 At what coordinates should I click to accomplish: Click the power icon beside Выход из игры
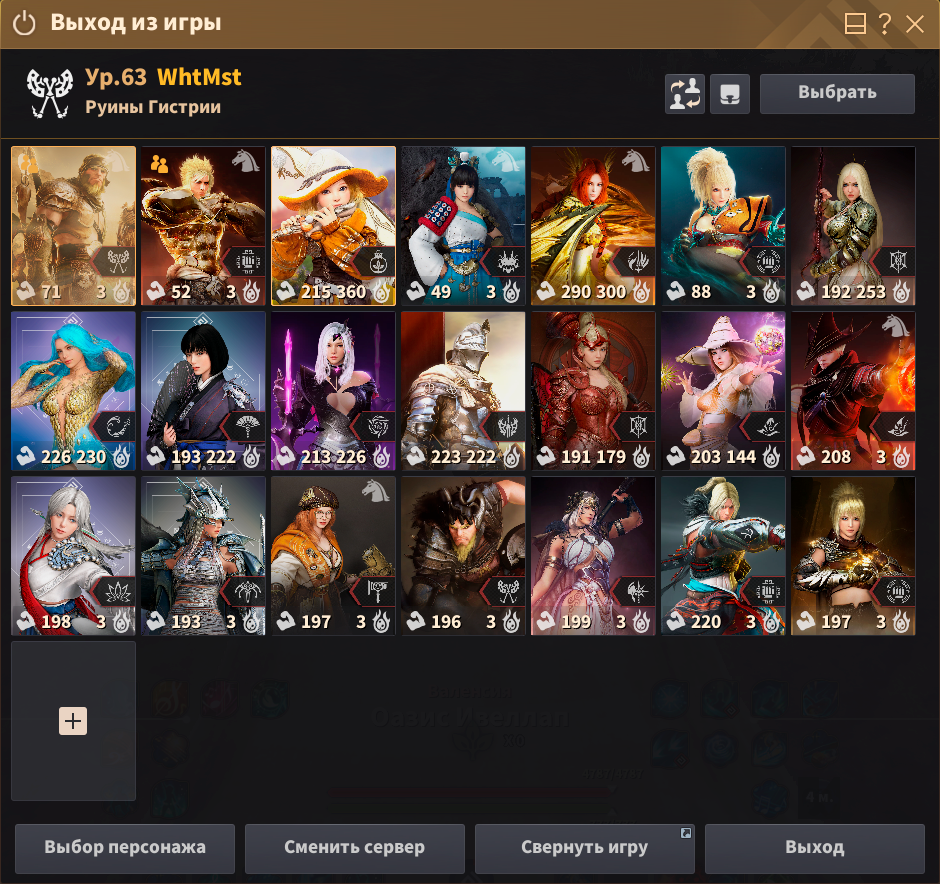[x=24, y=24]
